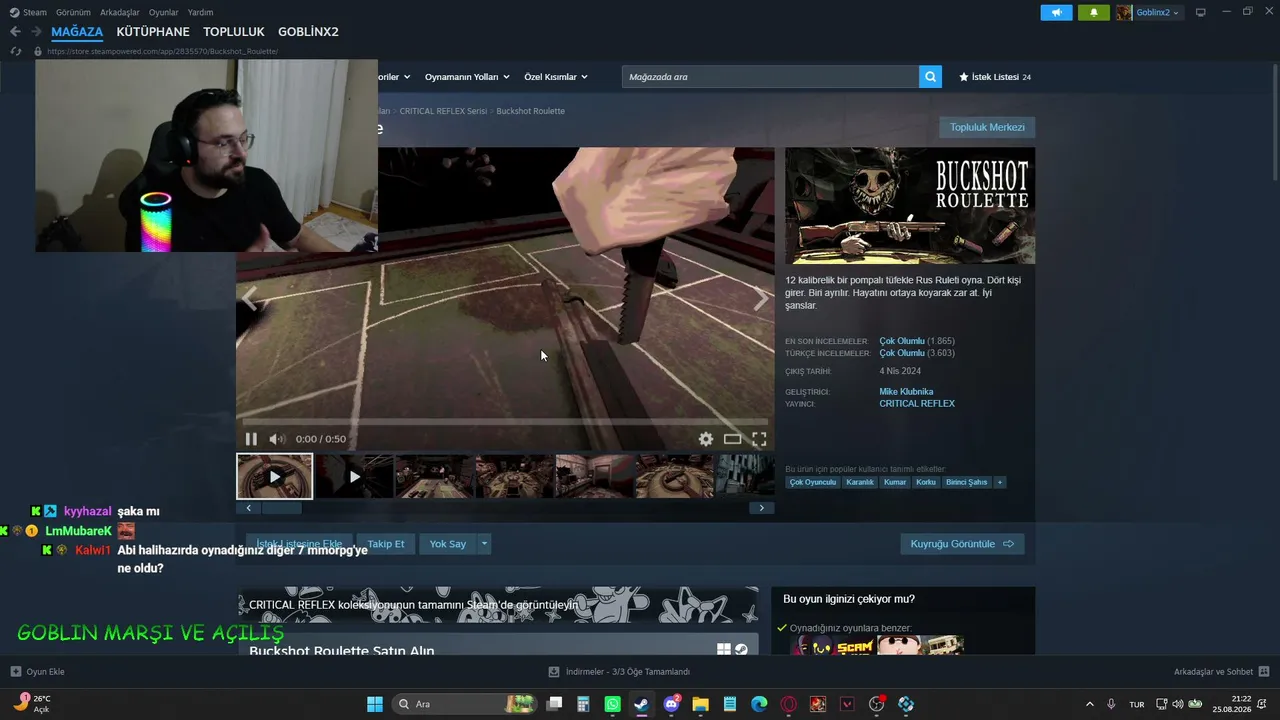Select the first trailer thumbnail
The height and width of the screenshot is (720, 1280).
click(274, 476)
